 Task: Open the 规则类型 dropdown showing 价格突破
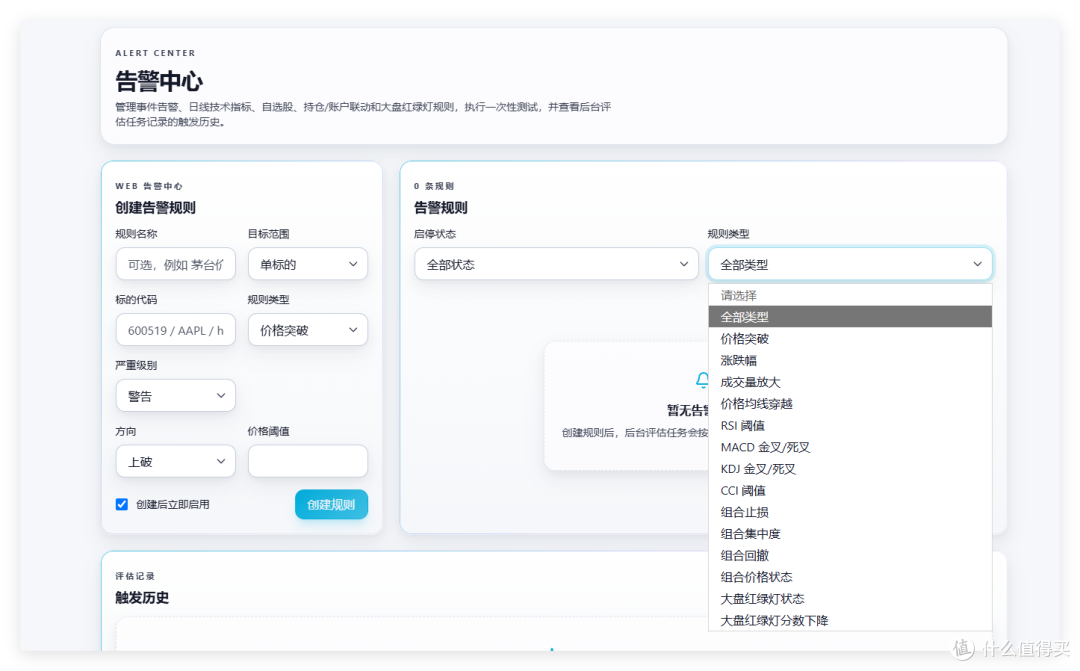(308, 330)
